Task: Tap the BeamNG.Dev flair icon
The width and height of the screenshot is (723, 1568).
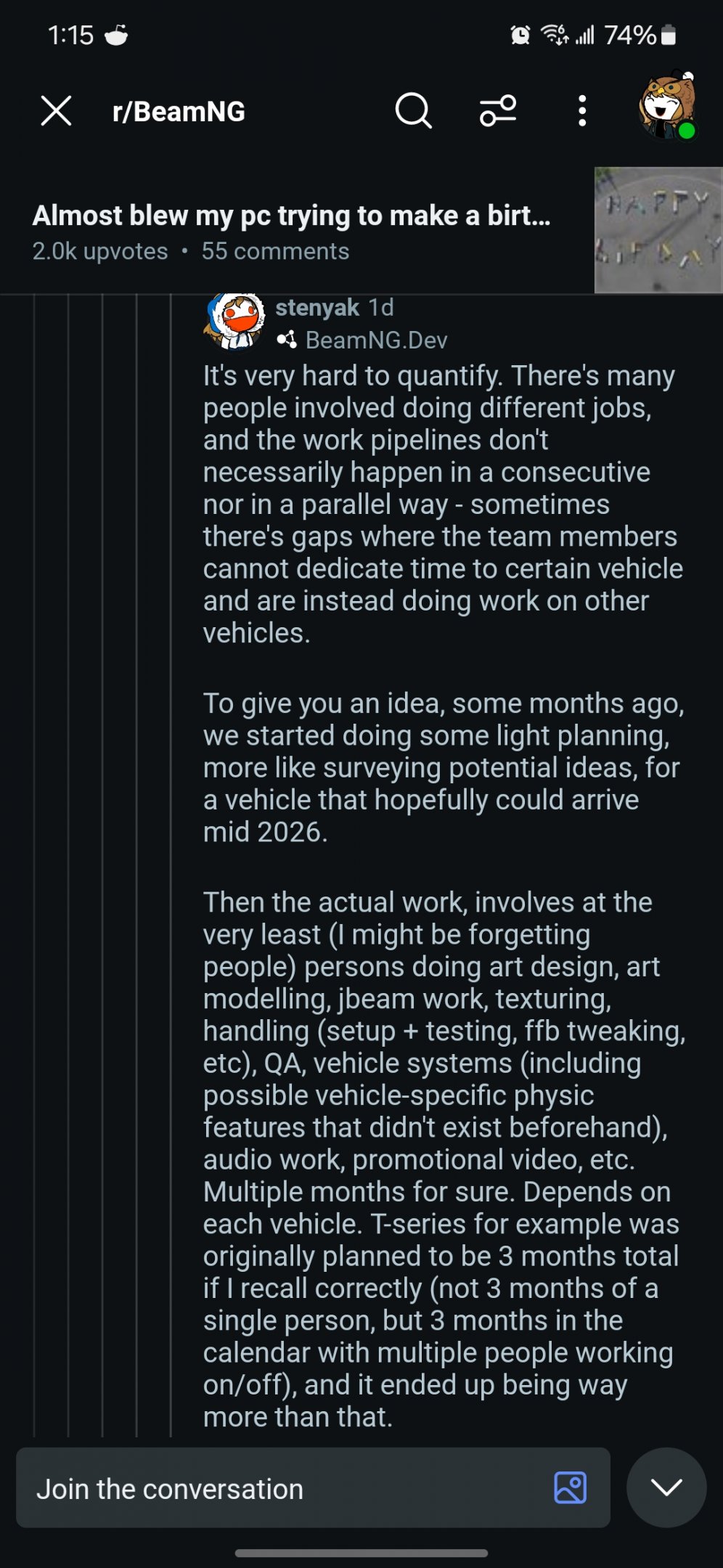Action: (x=287, y=340)
